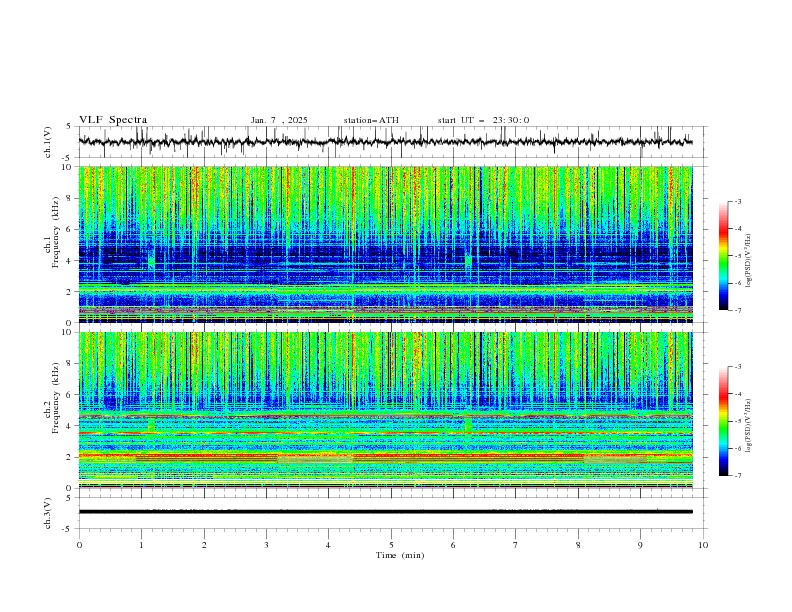
Task: Click the "station=ATH" header label
Action: [371, 120]
